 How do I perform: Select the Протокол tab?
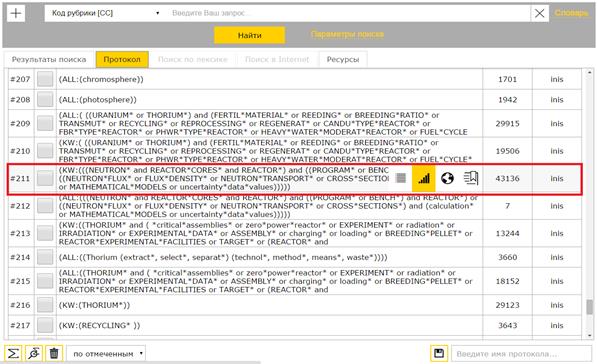pos(122,59)
